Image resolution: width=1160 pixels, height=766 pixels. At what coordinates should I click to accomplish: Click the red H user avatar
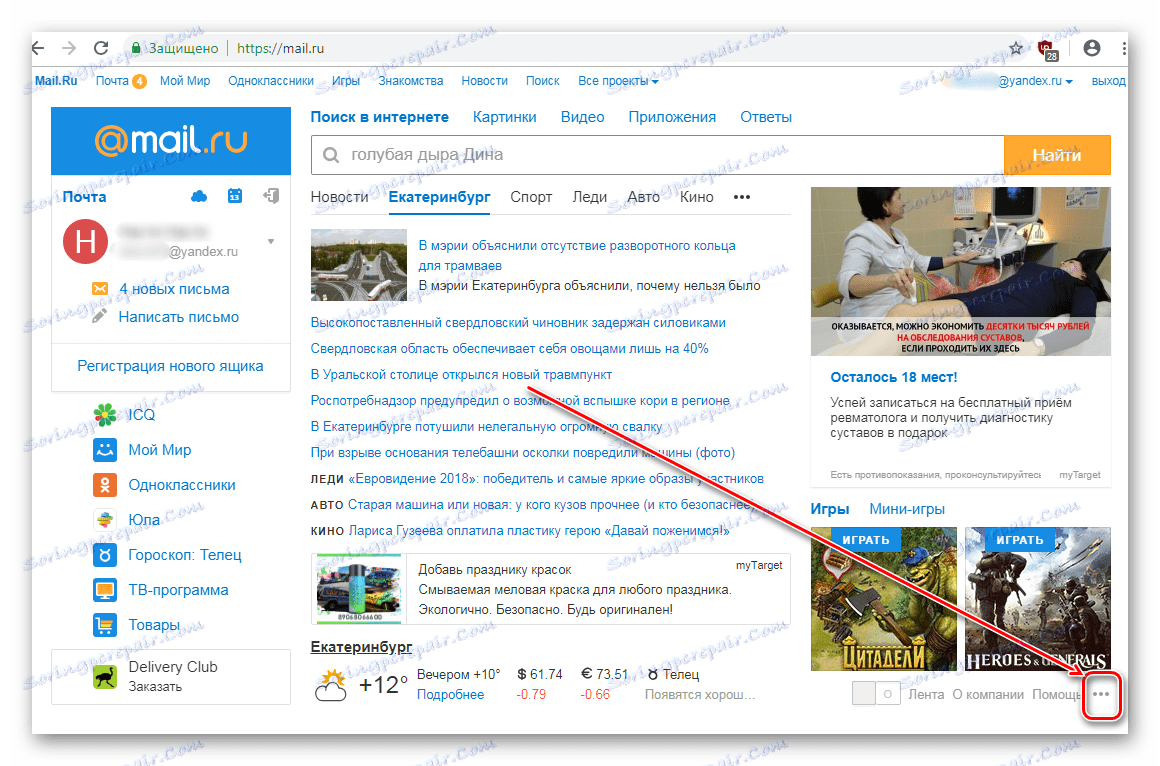pyautogui.click(x=85, y=241)
